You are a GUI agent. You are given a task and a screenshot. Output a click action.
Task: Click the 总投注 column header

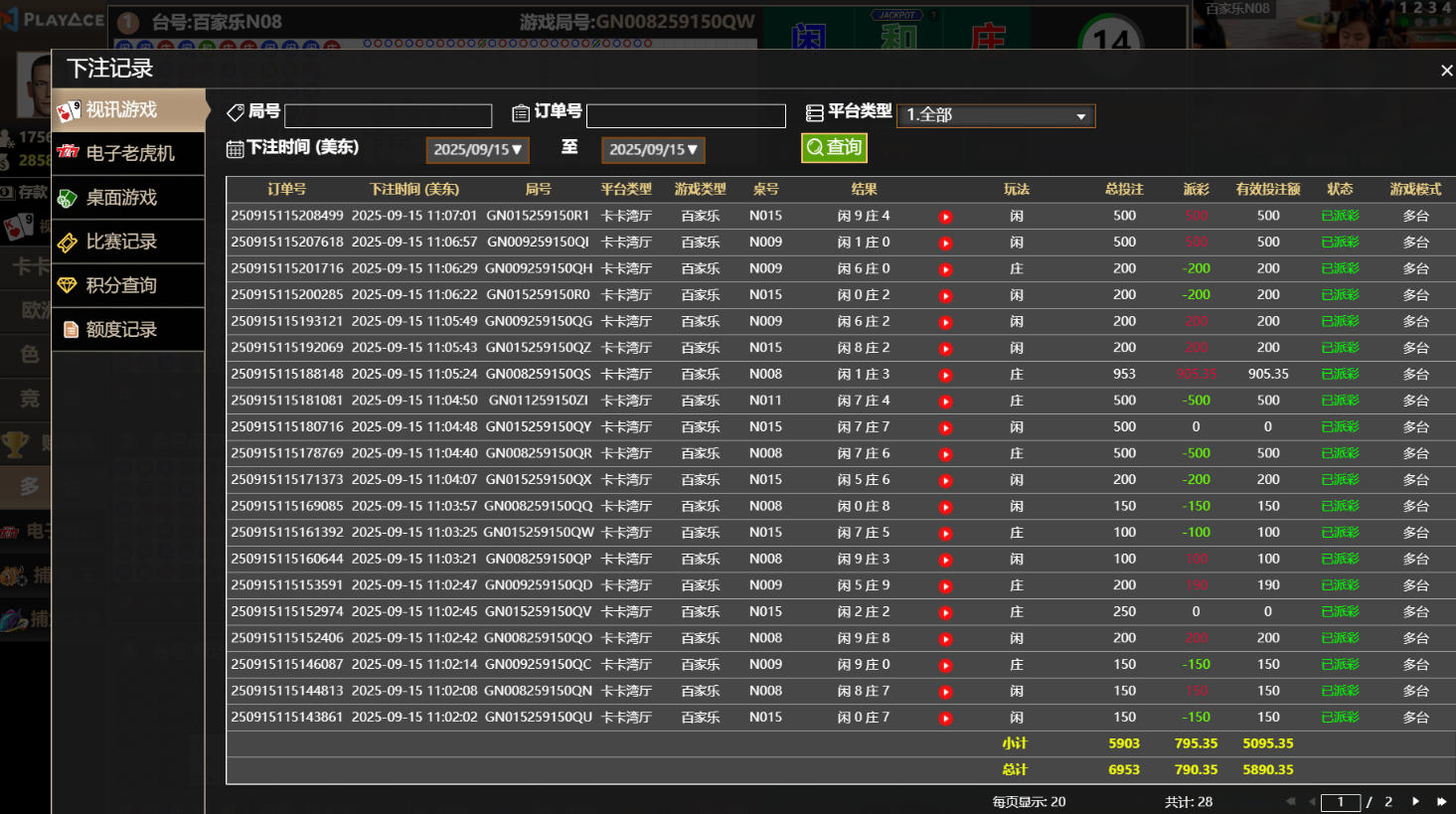[1124, 189]
